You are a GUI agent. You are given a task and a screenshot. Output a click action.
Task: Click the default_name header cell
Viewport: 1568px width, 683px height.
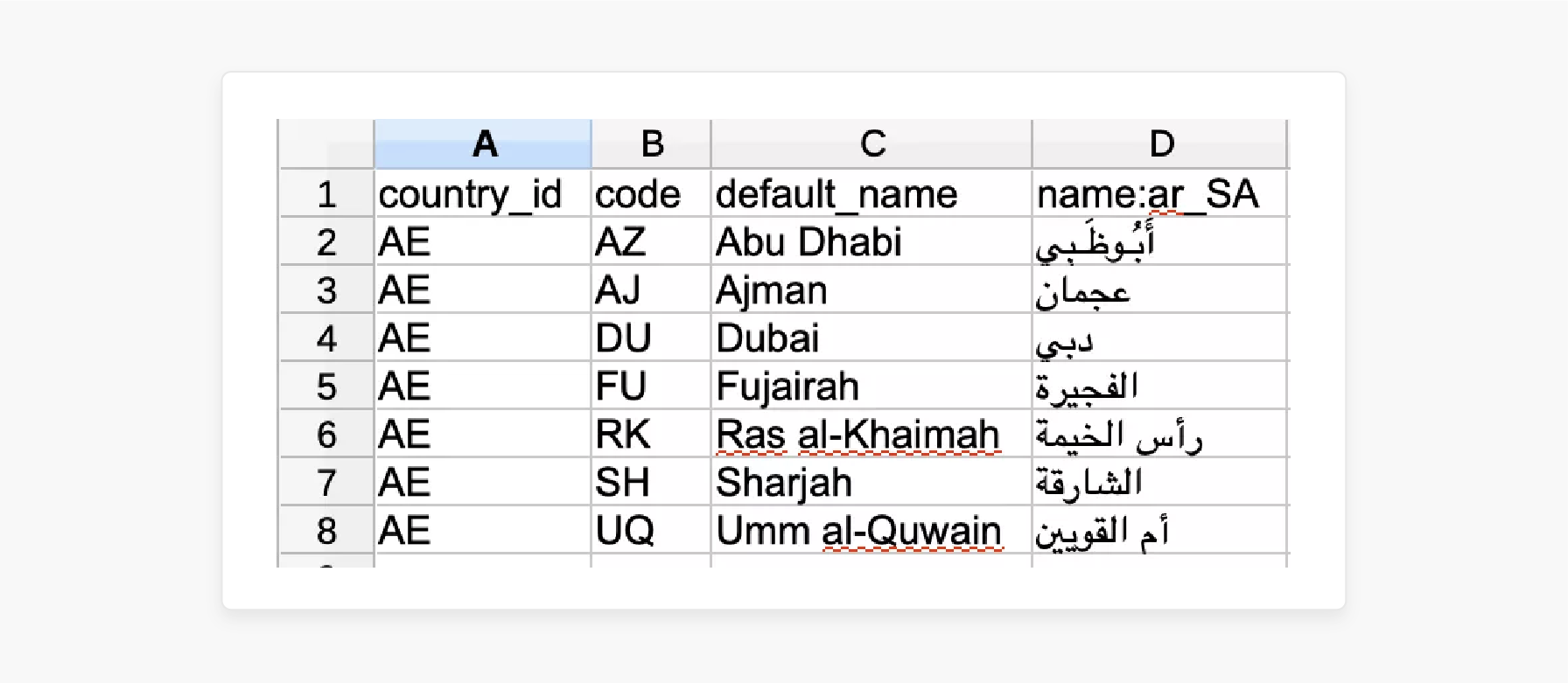871,193
